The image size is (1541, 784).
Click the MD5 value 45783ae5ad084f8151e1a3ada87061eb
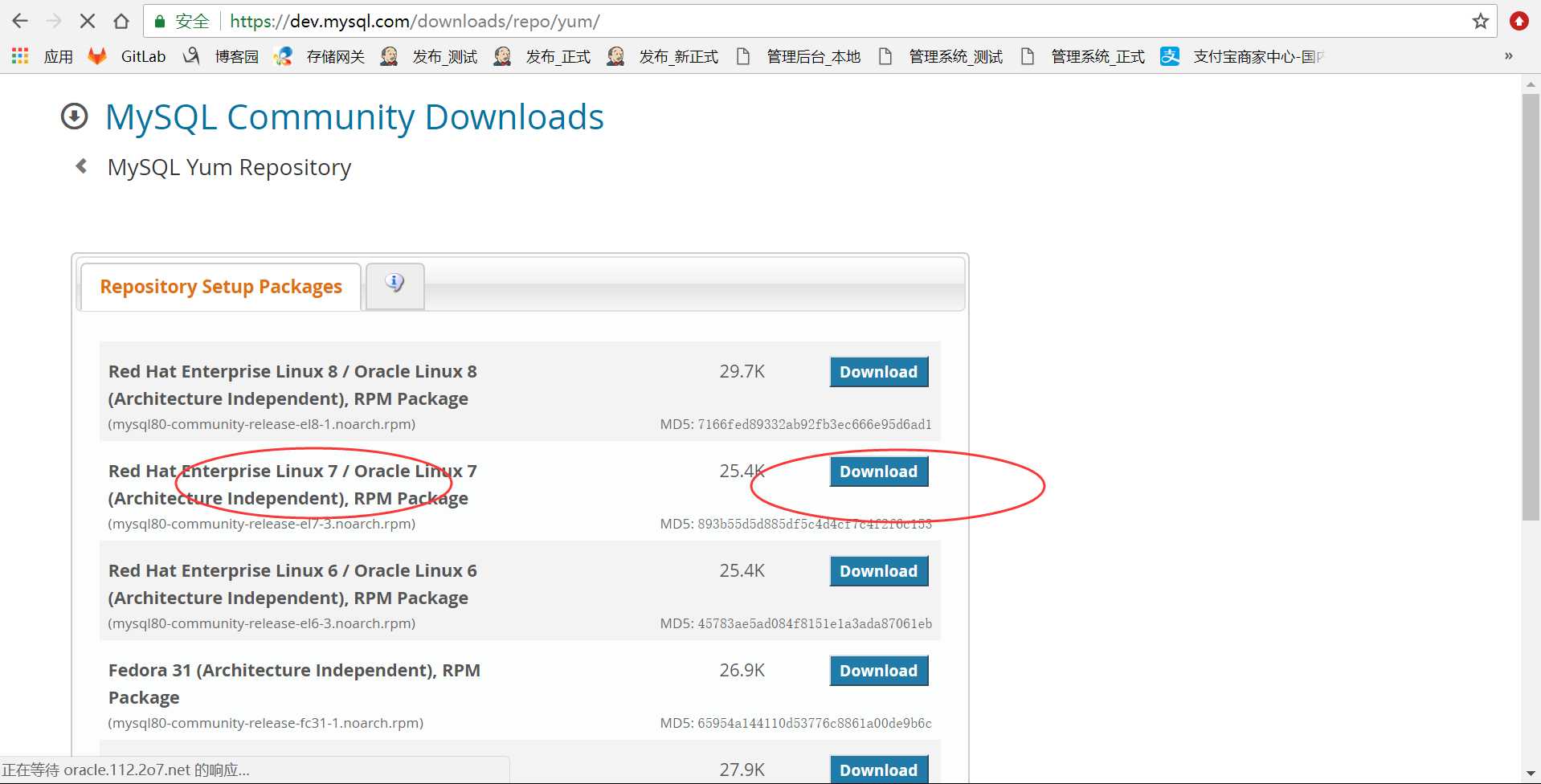click(x=815, y=623)
